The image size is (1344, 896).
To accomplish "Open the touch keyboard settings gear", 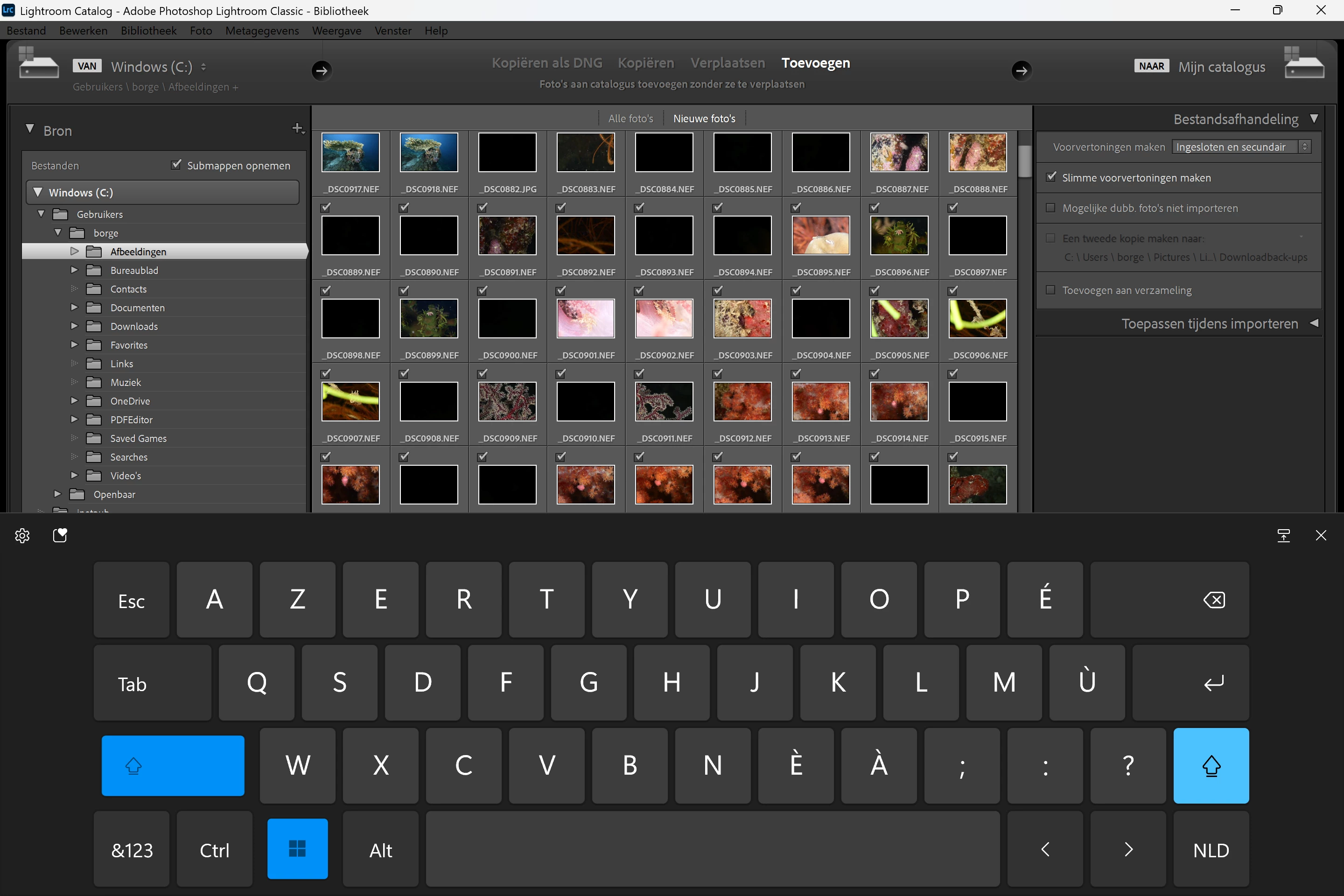I will click(x=22, y=535).
